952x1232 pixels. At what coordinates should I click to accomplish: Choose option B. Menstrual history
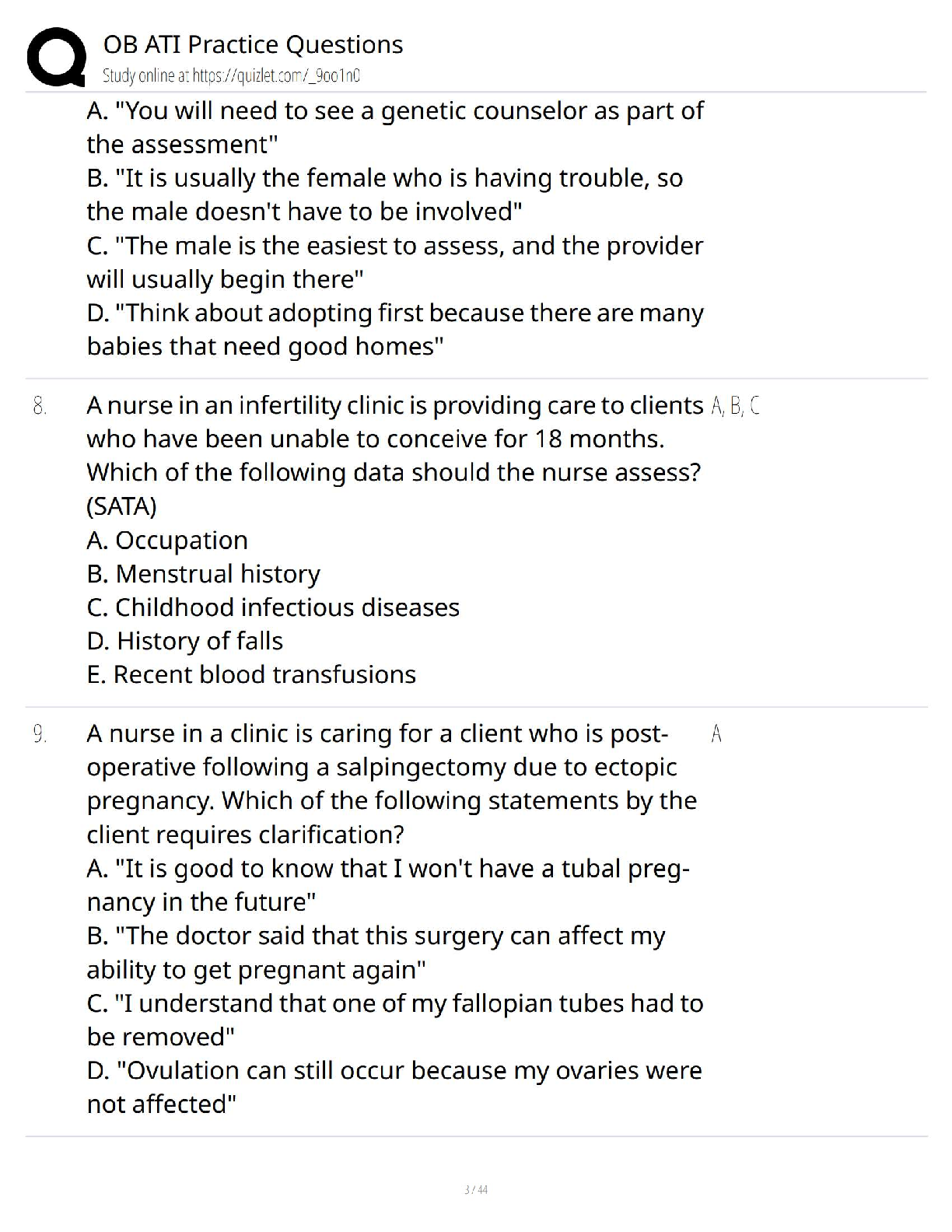pos(203,573)
